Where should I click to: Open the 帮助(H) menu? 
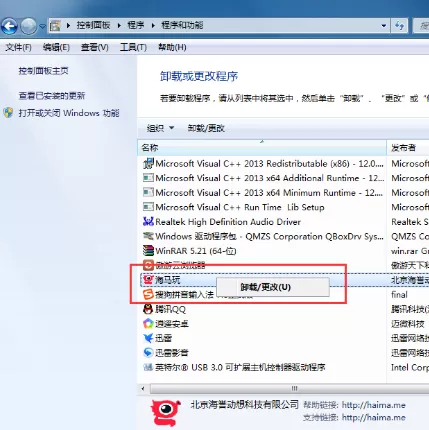[172, 47]
